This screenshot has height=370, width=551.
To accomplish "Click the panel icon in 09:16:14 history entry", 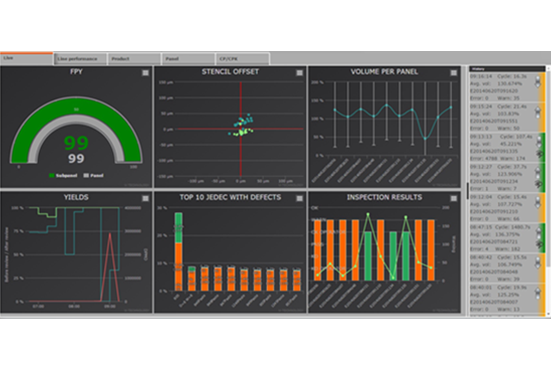I will tap(538, 82).
